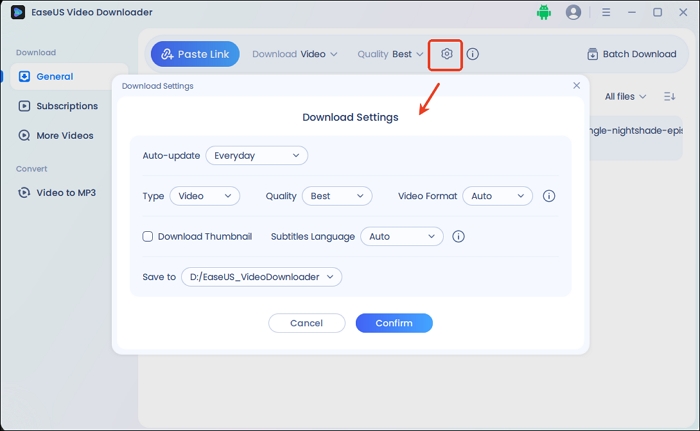Viewport: 700px width, 431px height.
Task: Click the sort order icon
Action: point(670,97)
